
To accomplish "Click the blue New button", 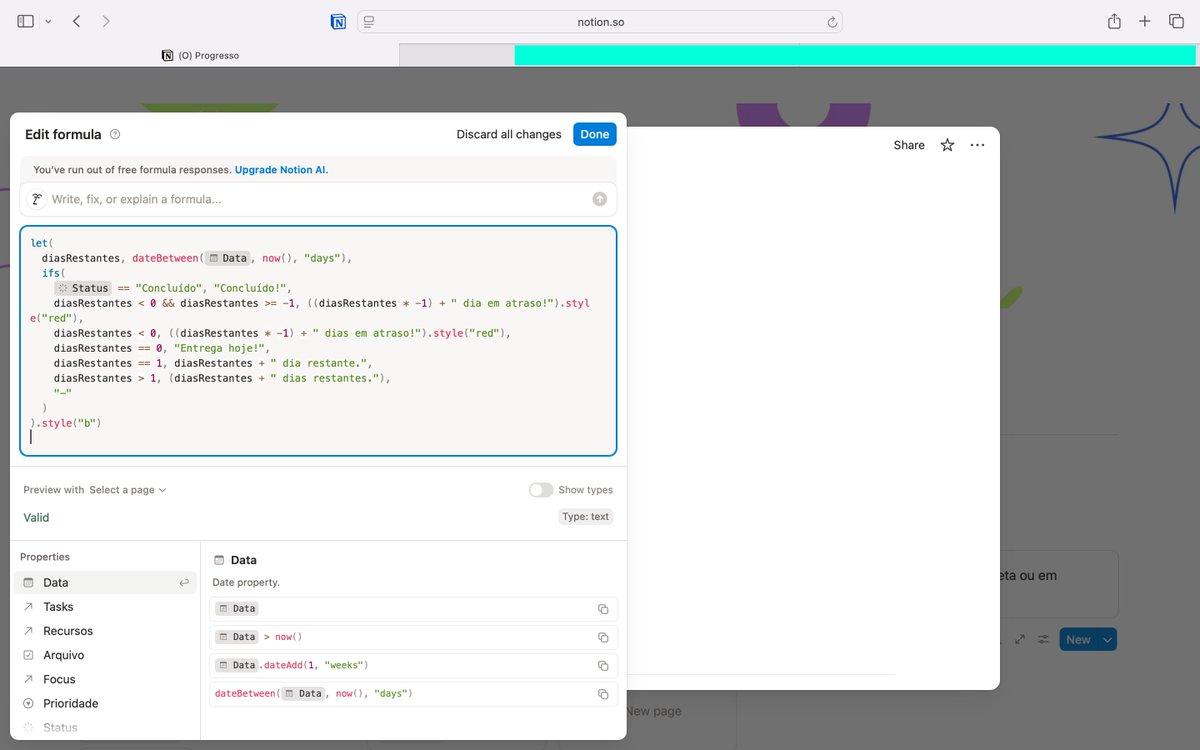I will 1078,640.
